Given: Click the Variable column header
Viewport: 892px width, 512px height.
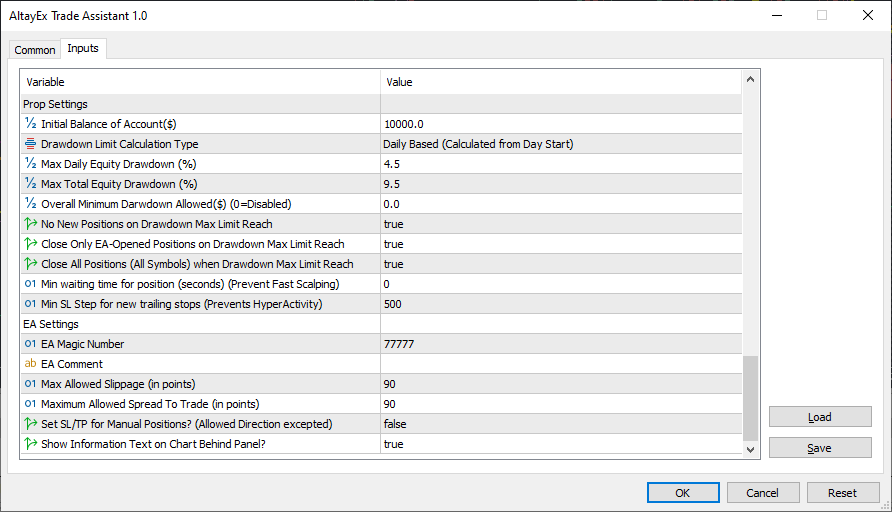Looking at the screenshot, I should pos(200,82).
